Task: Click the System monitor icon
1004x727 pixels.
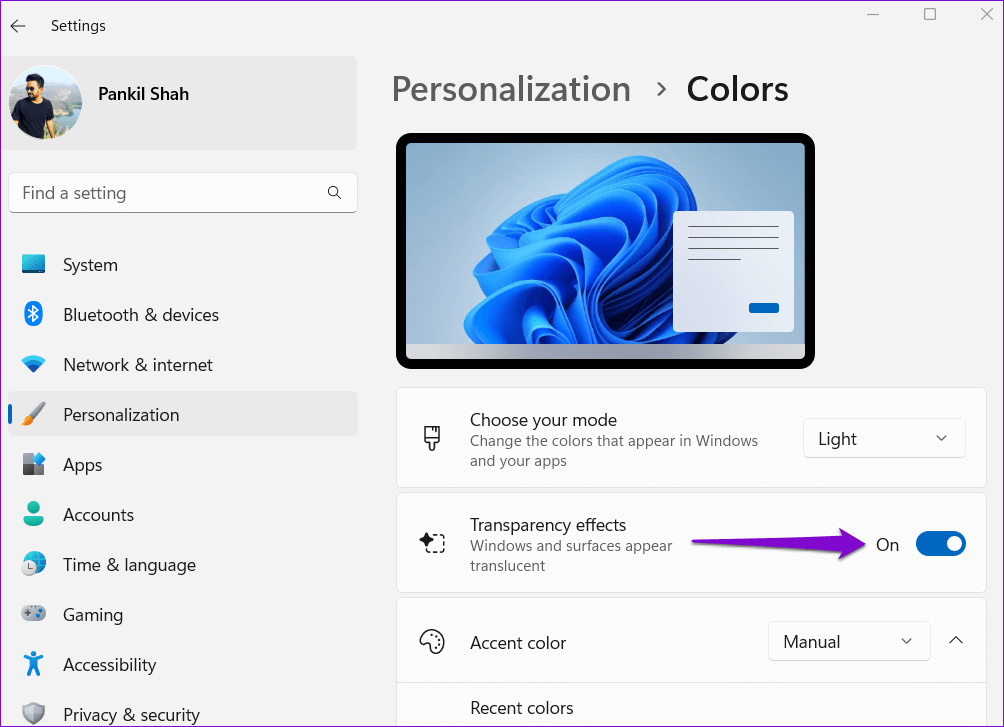Action: [x=34, y=265]
